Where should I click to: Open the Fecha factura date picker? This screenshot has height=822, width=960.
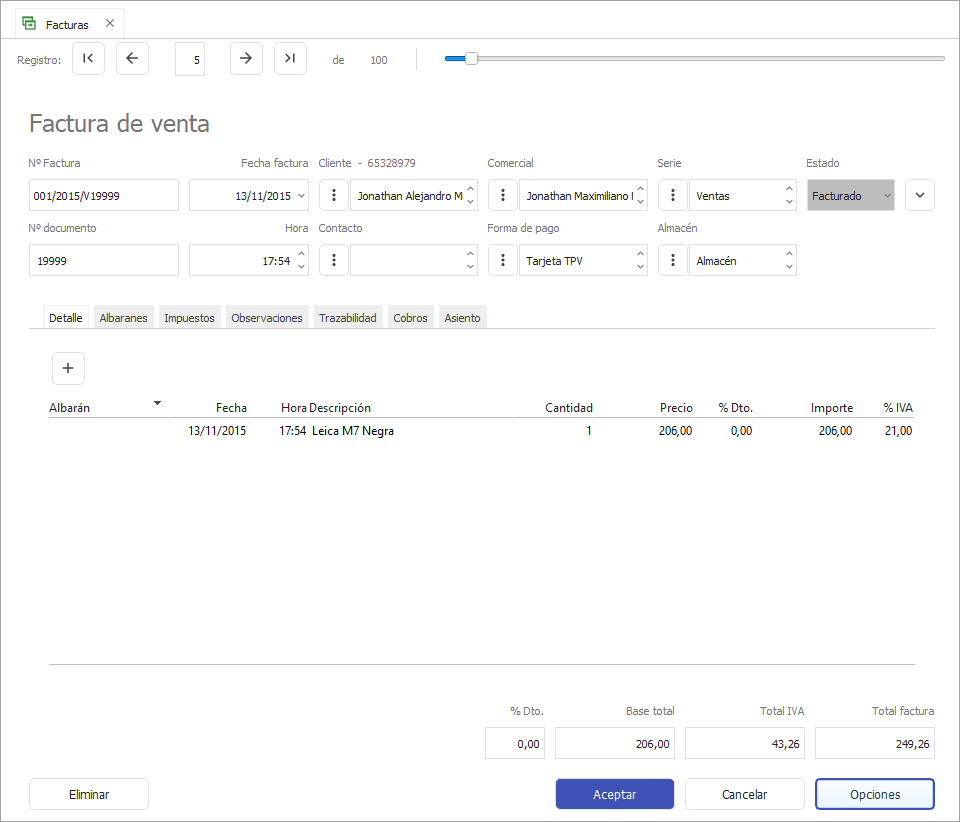[302, 196]
